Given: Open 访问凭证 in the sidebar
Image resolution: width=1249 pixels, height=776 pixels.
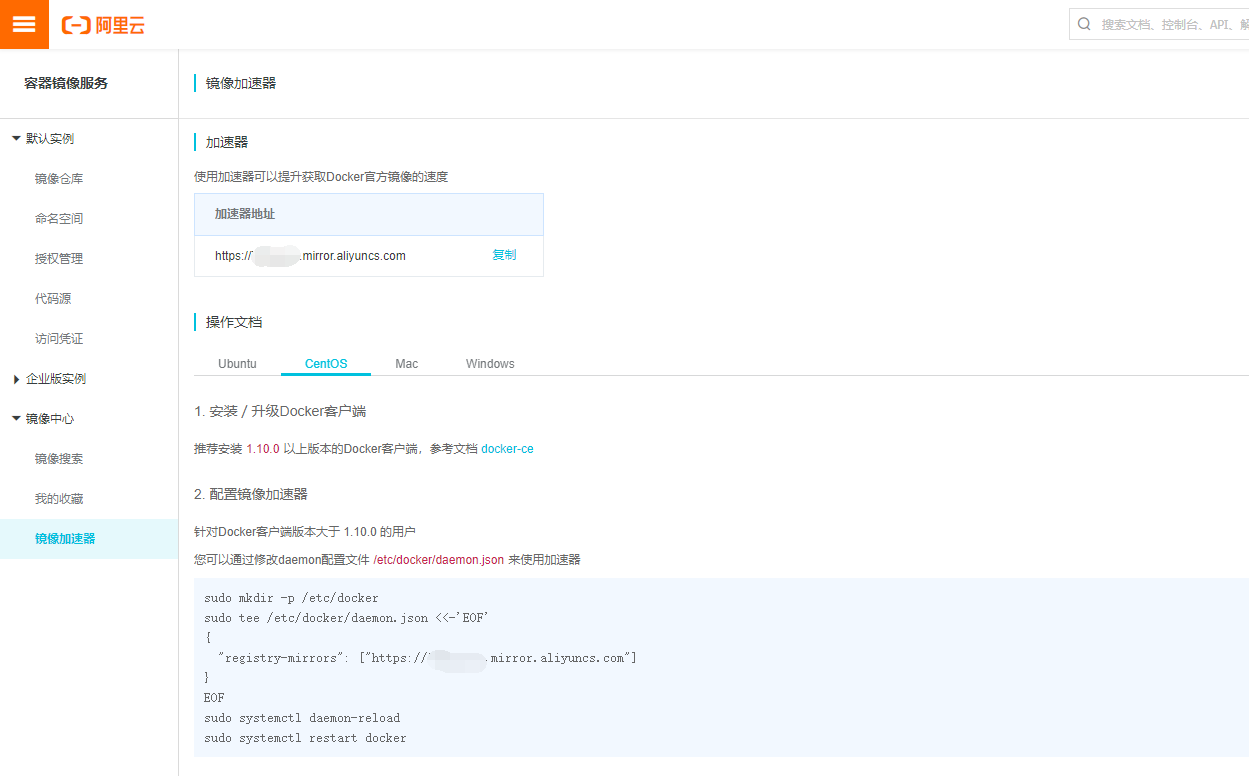Looking at the screenshot, I should coord(59,339).
